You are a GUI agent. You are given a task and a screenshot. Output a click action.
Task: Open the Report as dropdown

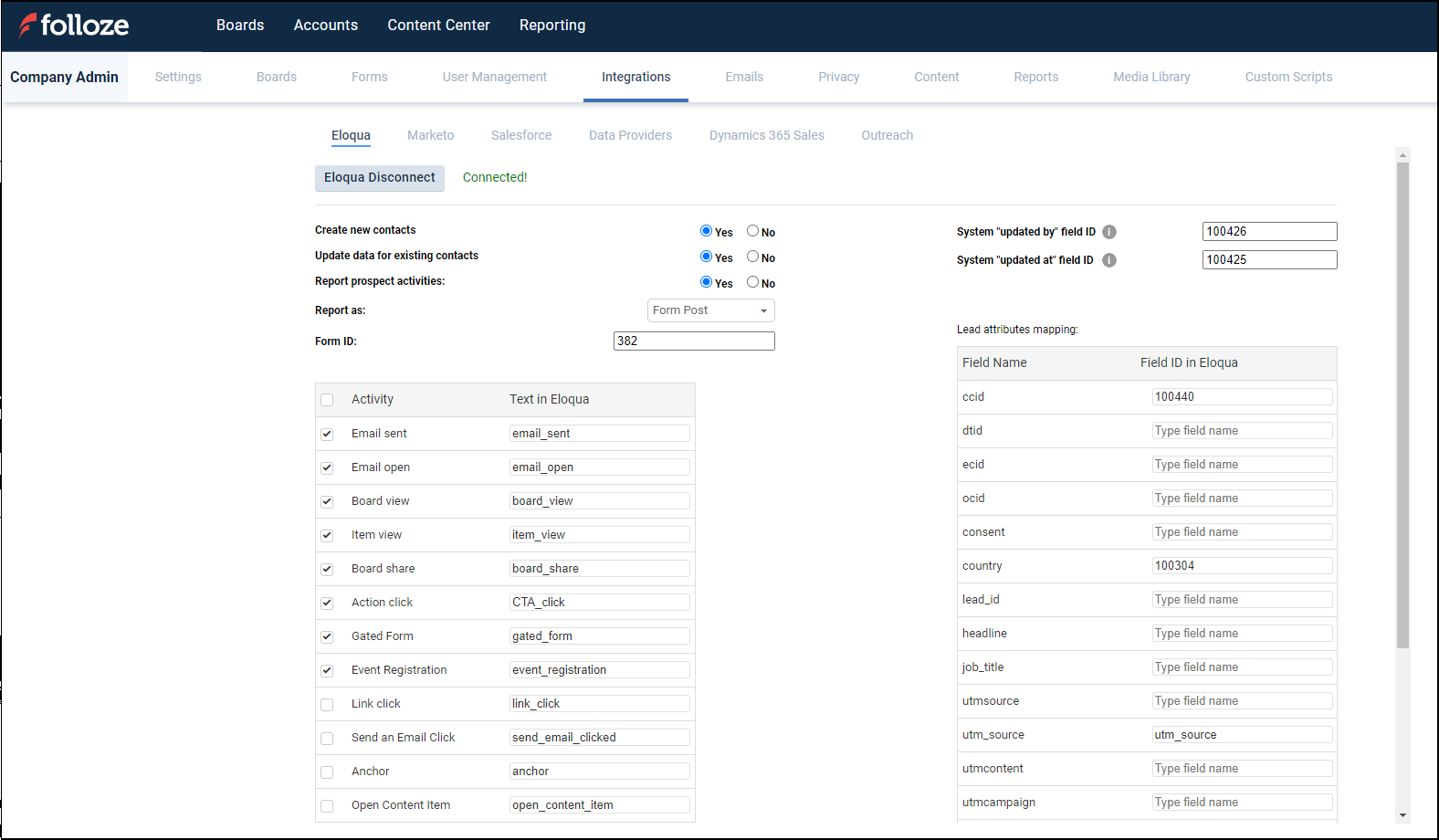tap(710, 310)
